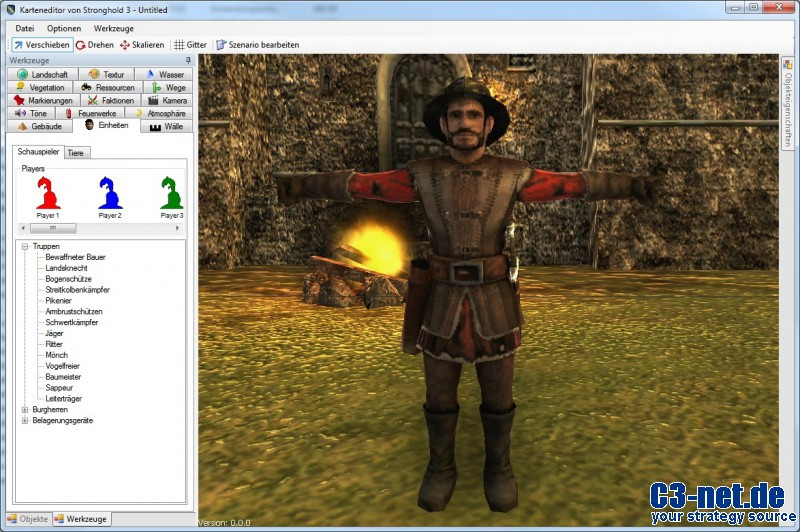Select Jäger unit

coord(54,334)
